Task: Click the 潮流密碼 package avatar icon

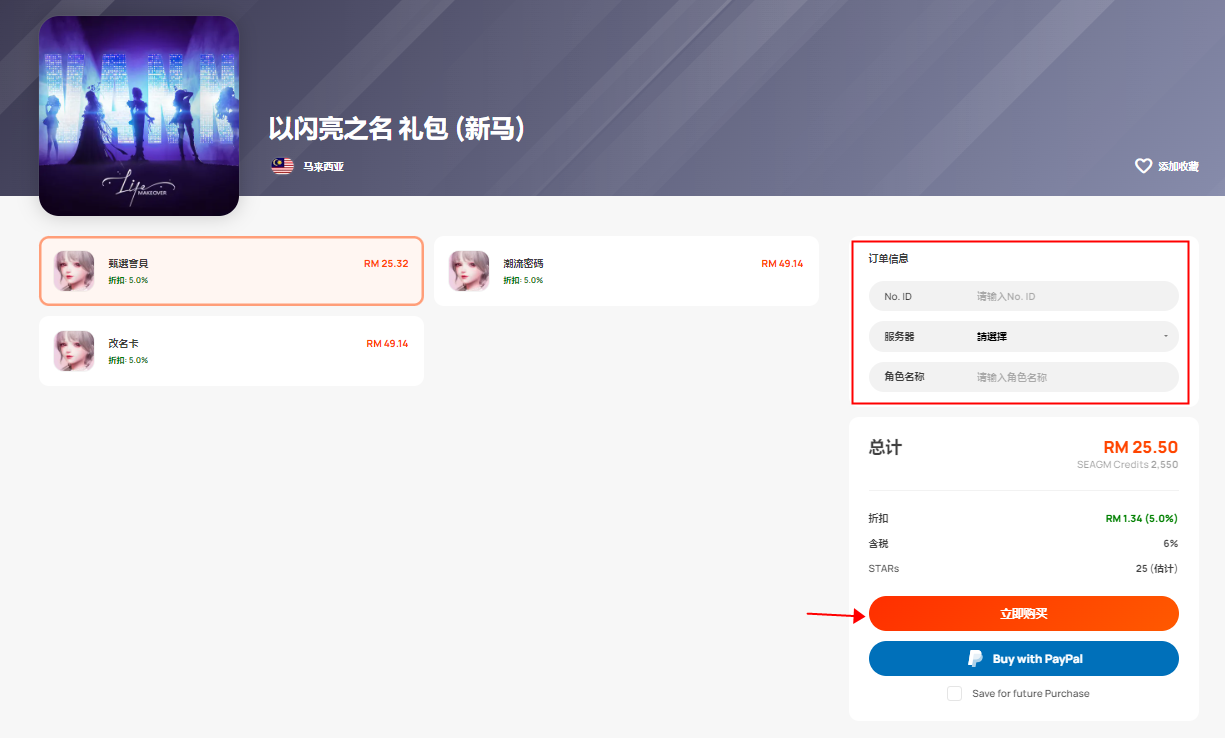Action: coord(469,271)
